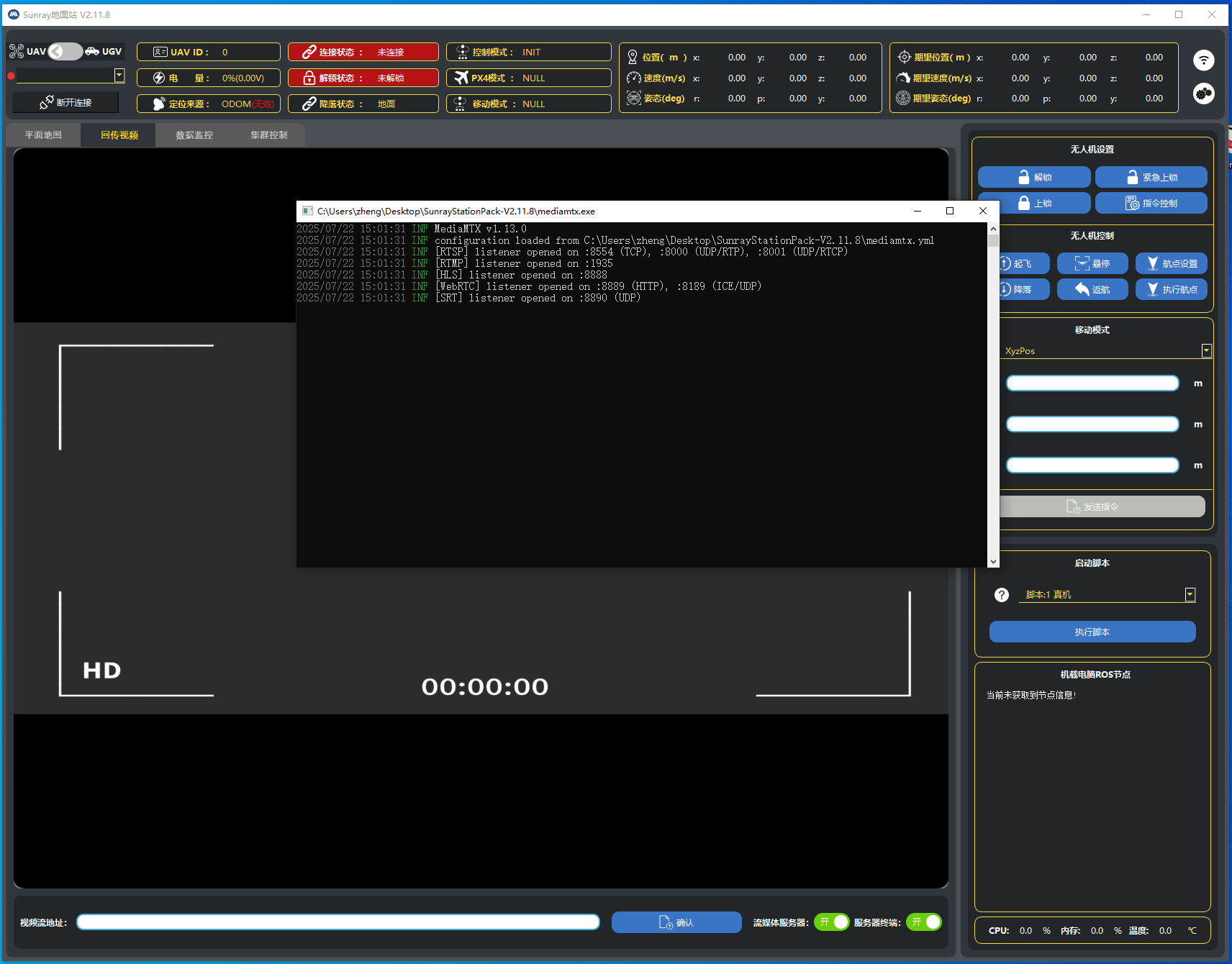The height and width of the screenshot is (964, 1232).
Task: Click the help question mark icon
Action: pos(1001,595)
